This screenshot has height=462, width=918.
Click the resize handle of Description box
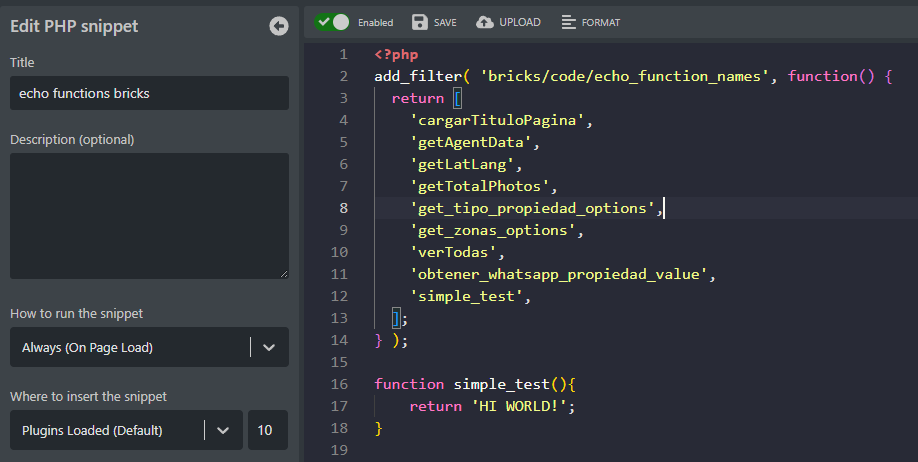pyautogui.click(x=284, y=273)
